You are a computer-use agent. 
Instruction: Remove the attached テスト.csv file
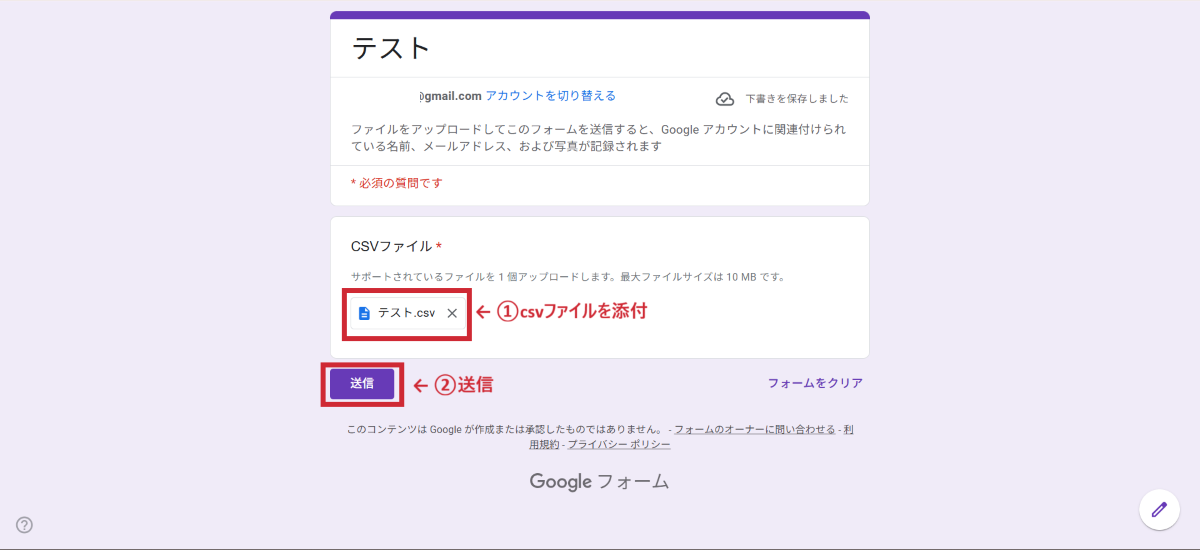click(x=452, y=313)
